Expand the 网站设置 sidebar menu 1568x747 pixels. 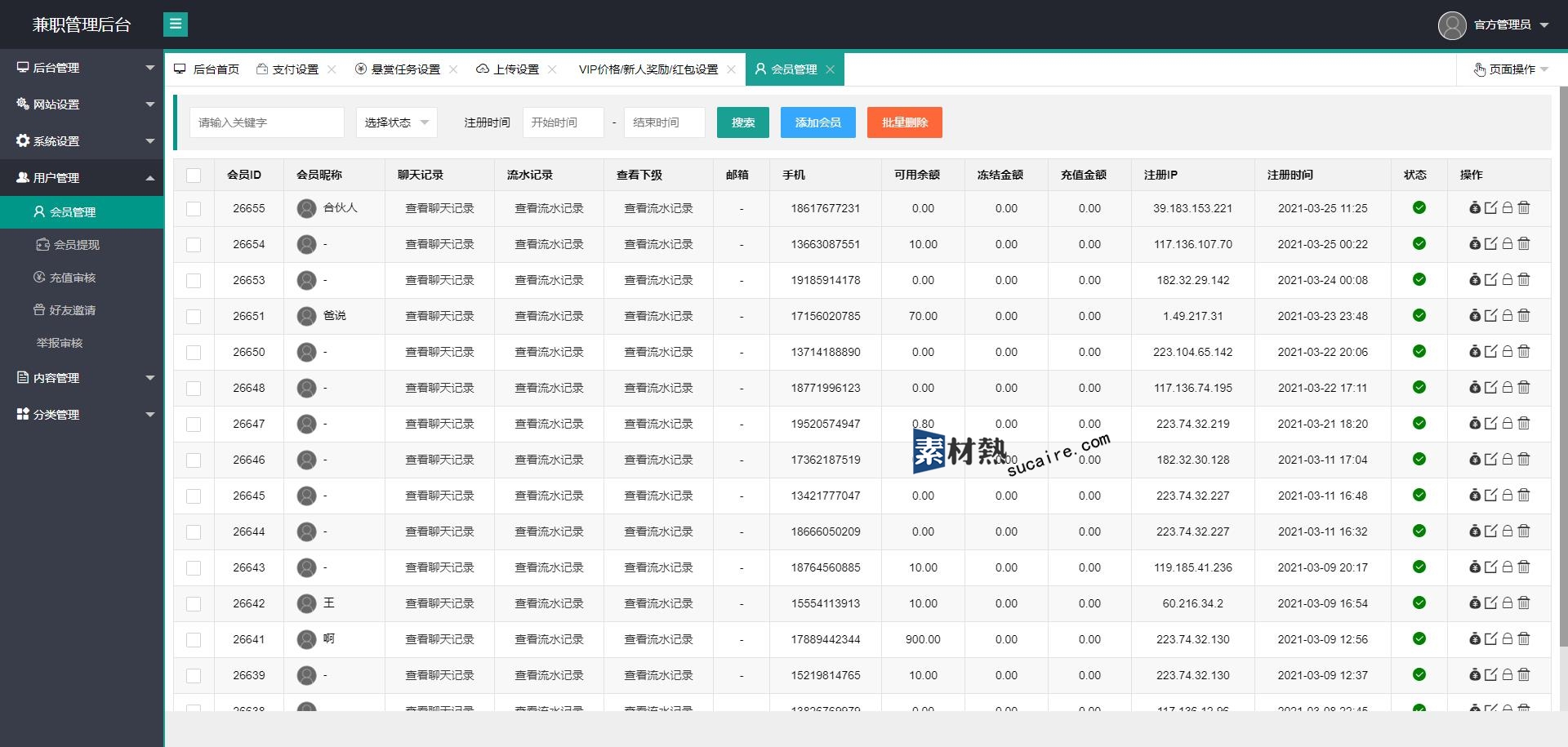click(x=82, y=104)
